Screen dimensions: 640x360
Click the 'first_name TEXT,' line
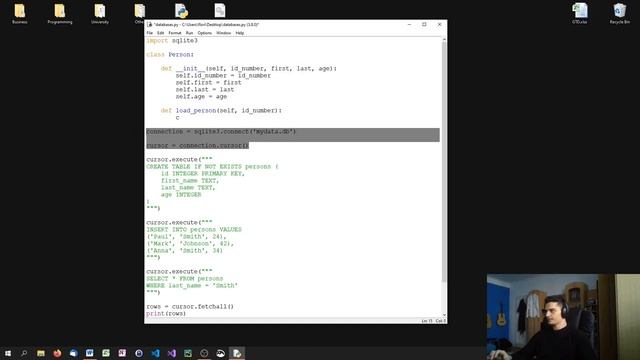tap(190, 180)
